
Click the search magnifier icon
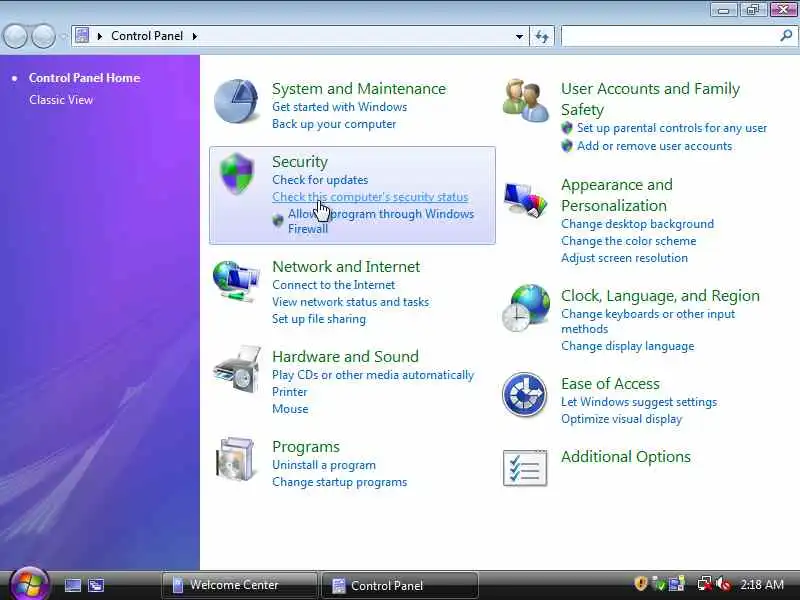click(x=786, y=36)
